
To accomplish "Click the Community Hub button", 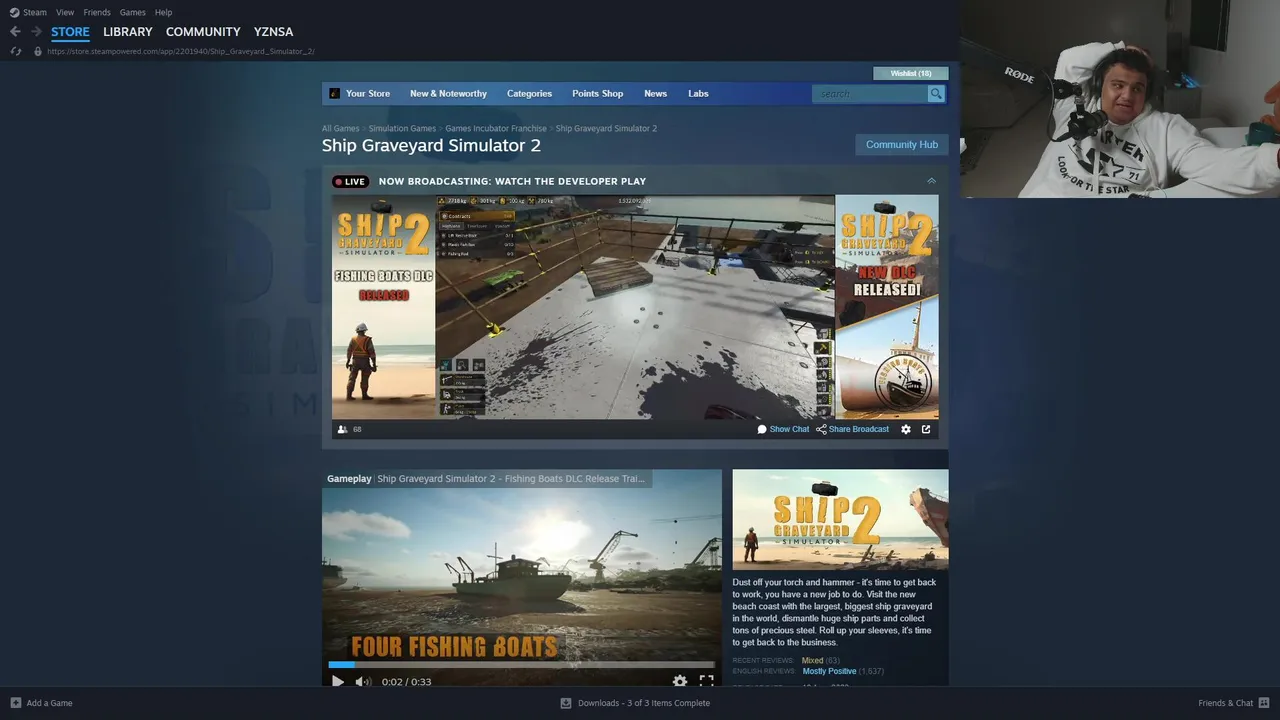I will click(902, 144).
